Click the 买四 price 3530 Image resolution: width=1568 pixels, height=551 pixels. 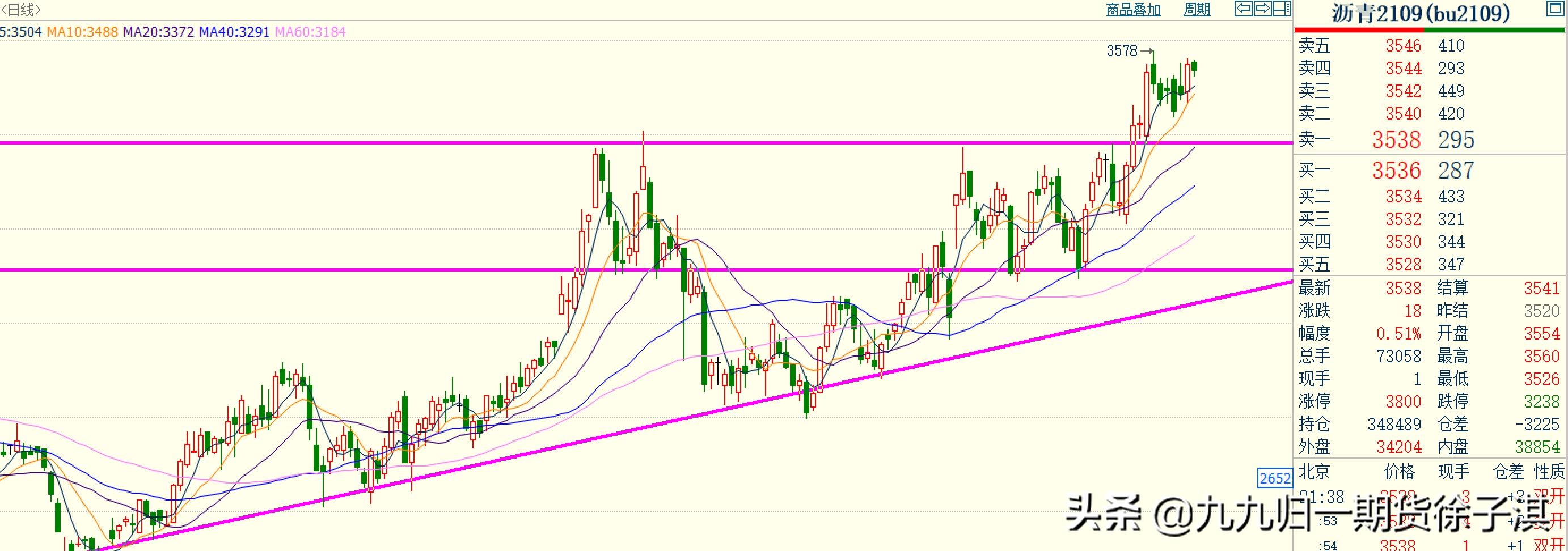(x=1403, y=242)
